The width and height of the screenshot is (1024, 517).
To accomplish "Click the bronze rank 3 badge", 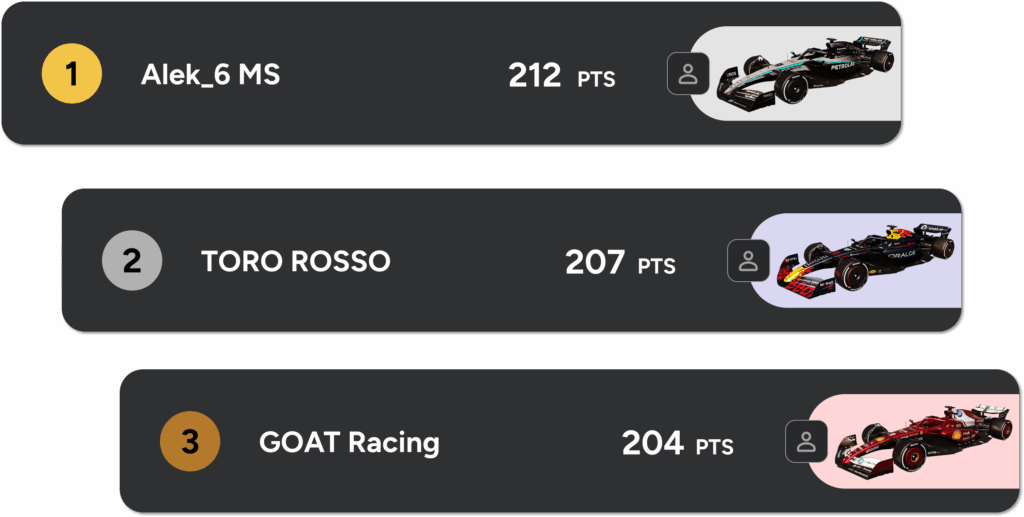I will pos(190,441).
